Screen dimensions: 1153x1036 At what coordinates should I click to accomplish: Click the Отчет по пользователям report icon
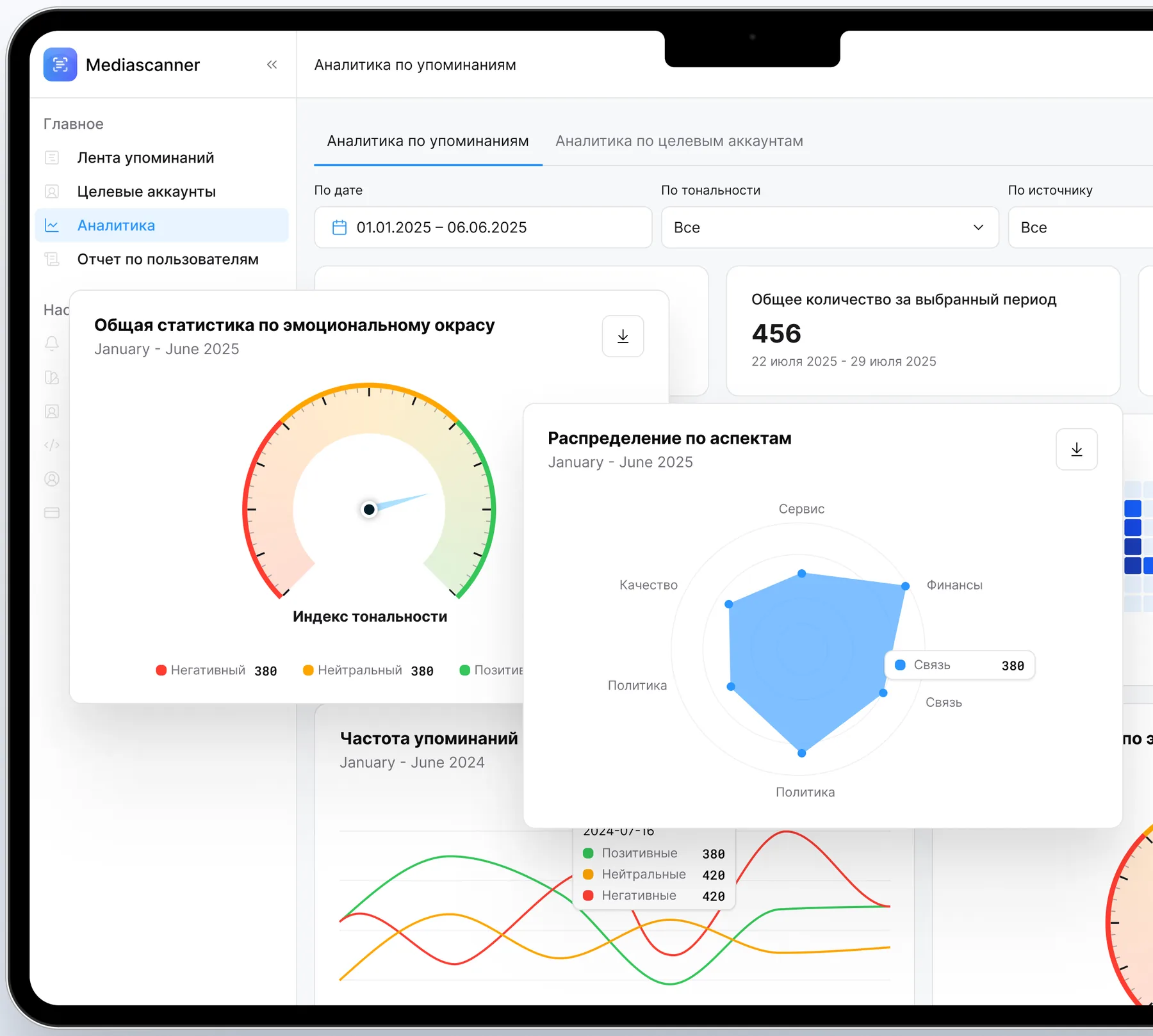(52, 259)
